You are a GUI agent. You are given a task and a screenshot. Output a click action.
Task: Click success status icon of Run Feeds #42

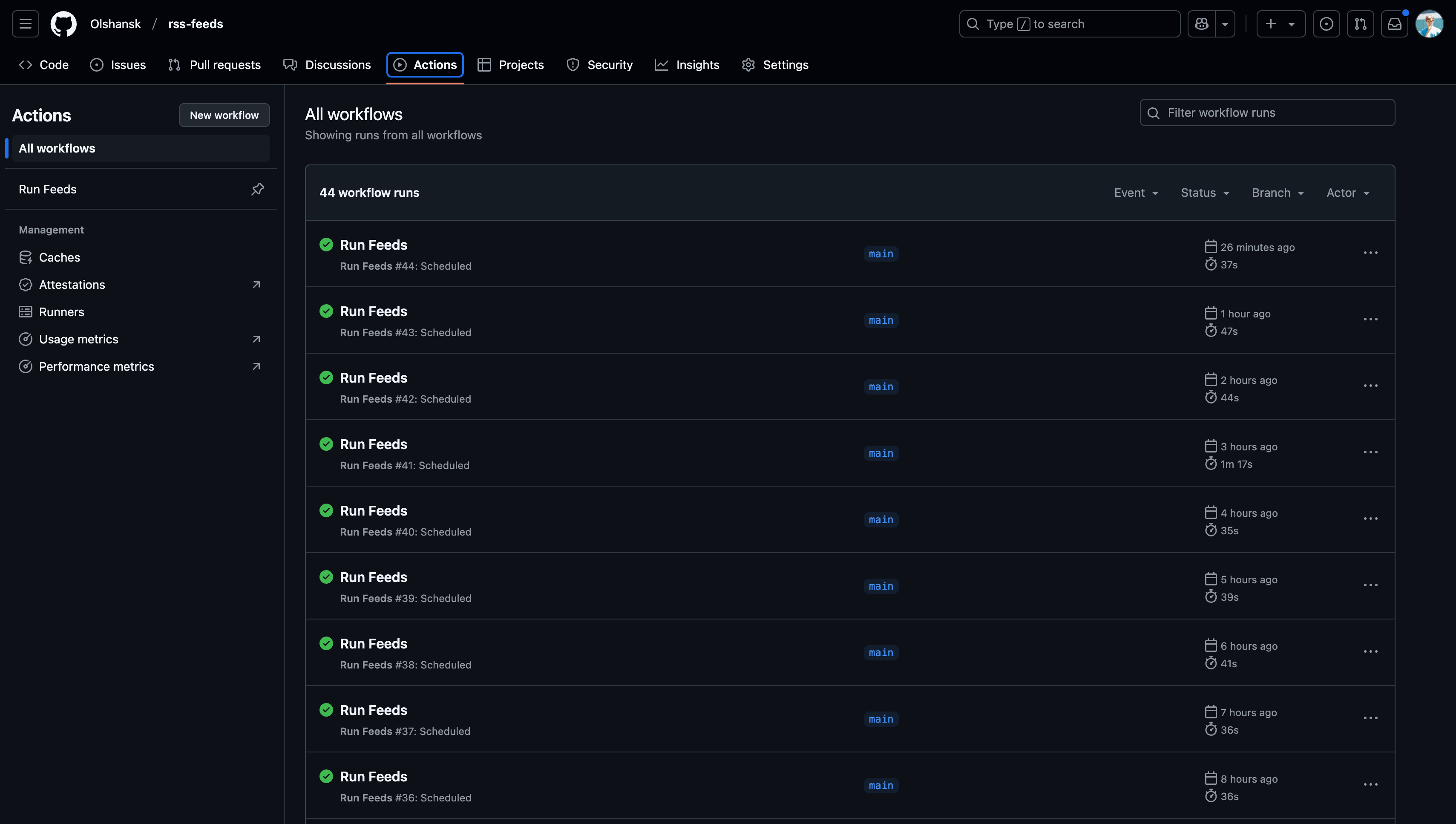(x=326, y=377)
